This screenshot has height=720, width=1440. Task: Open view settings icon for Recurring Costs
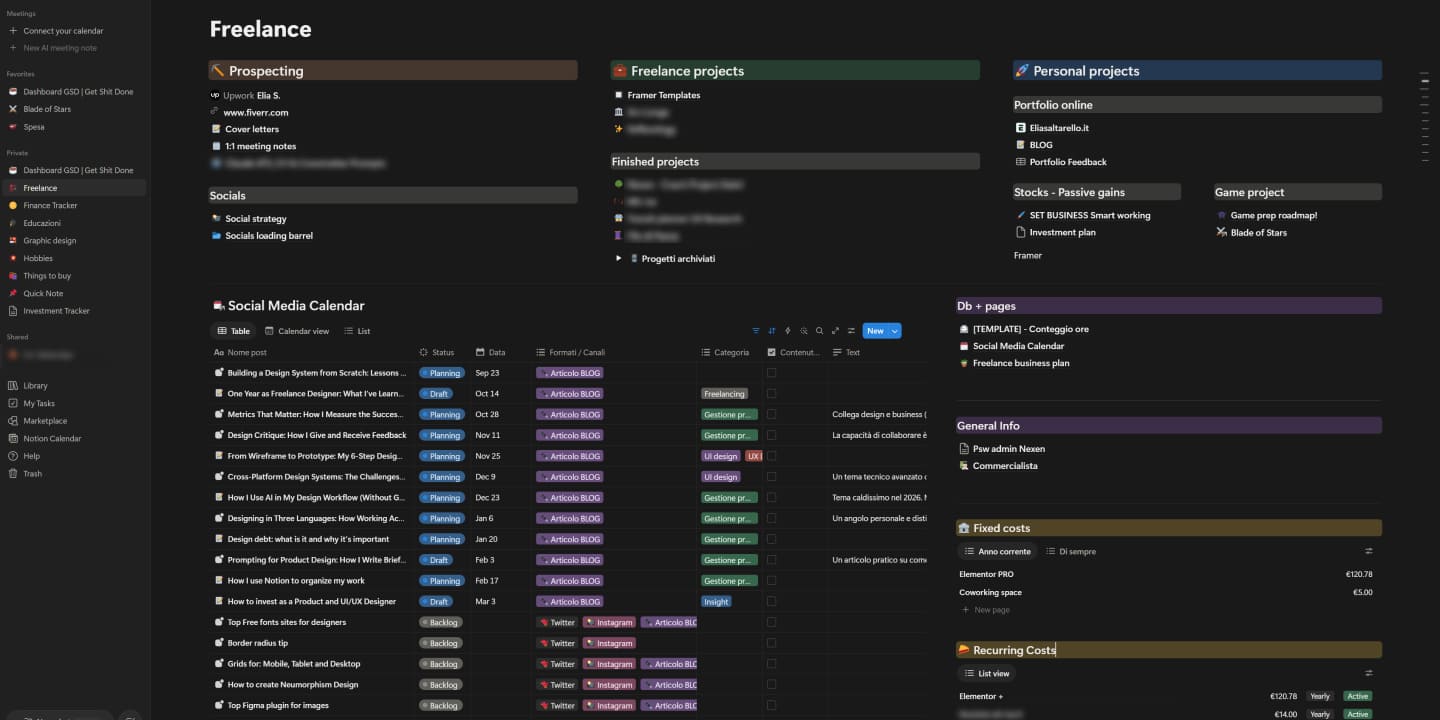(1369, 673)
